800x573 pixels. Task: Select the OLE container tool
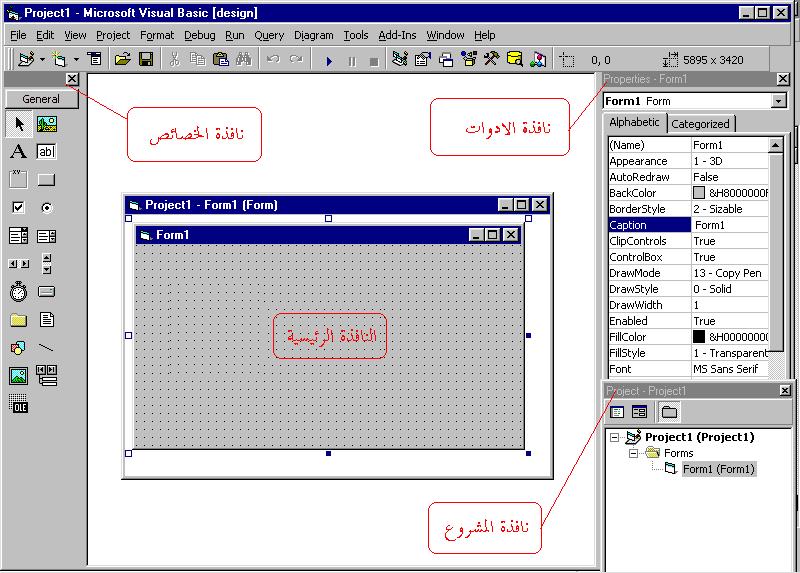pos(18,404)
